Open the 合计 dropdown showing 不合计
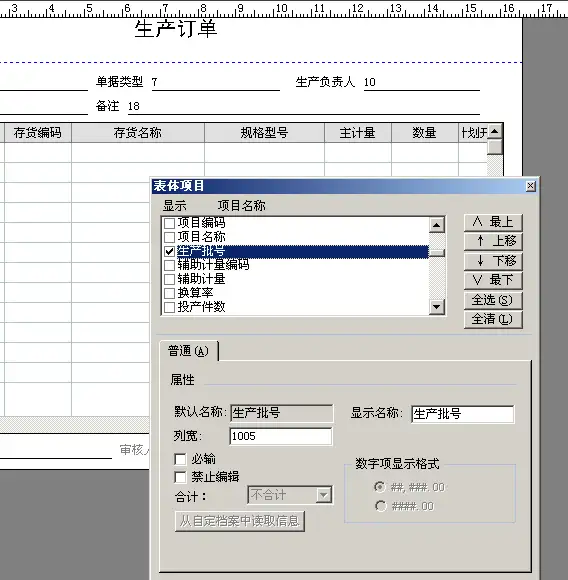 tap(324, 495)
